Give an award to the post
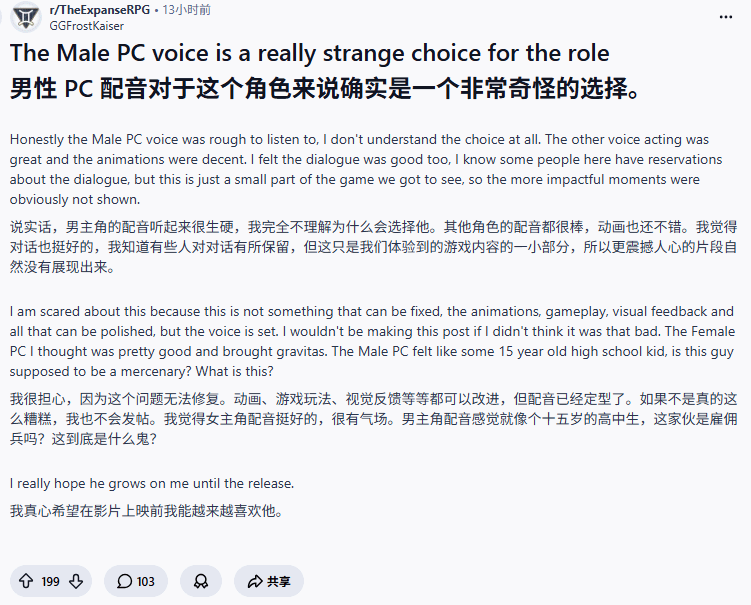Viewport: 751px width, 605px height. (201, 581)
